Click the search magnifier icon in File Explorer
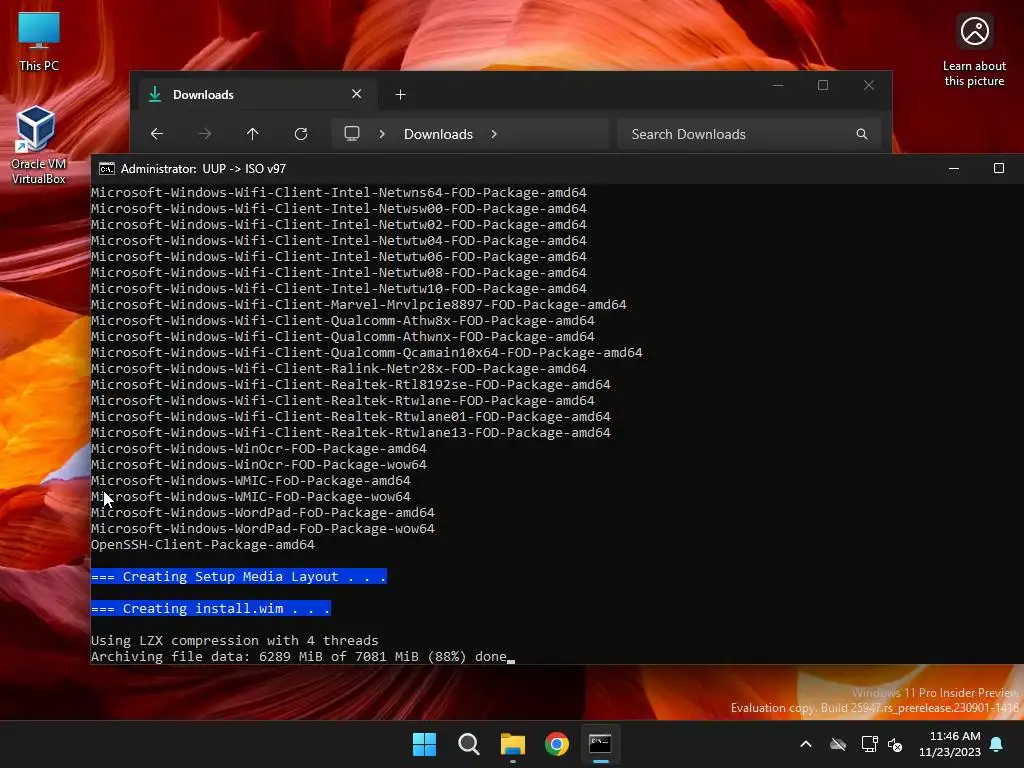Viewport: 1024px width, 768px height. pyautogui.click(x=861, y=134)
